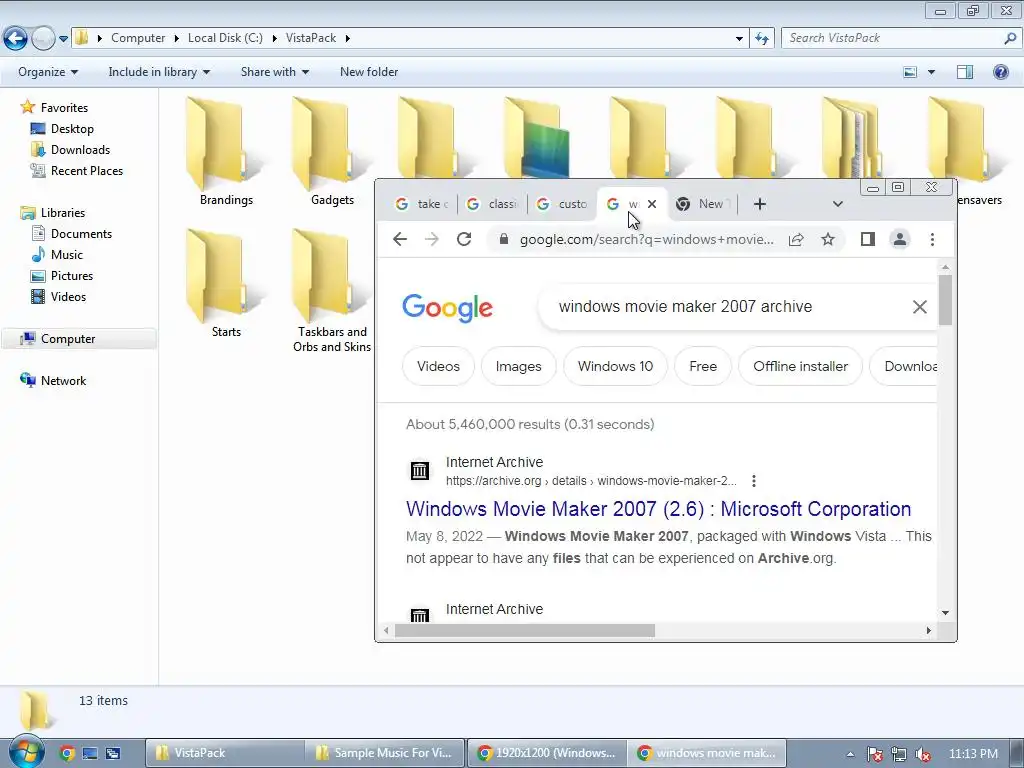Select Videos filter chip
Screen dimensions: 1024x768
(x=438, y=366)
